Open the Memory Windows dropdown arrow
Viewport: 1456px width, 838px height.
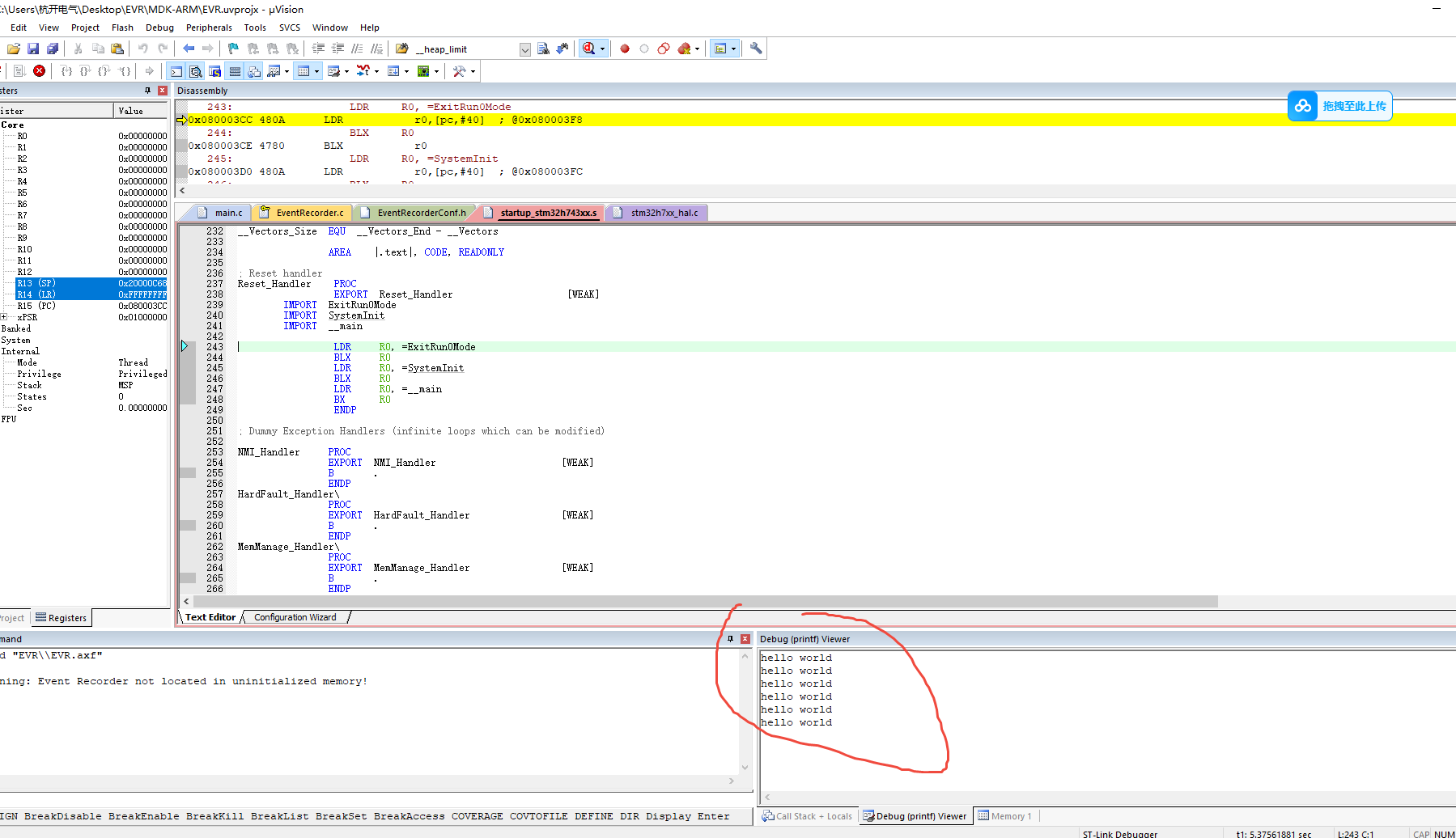316,71
